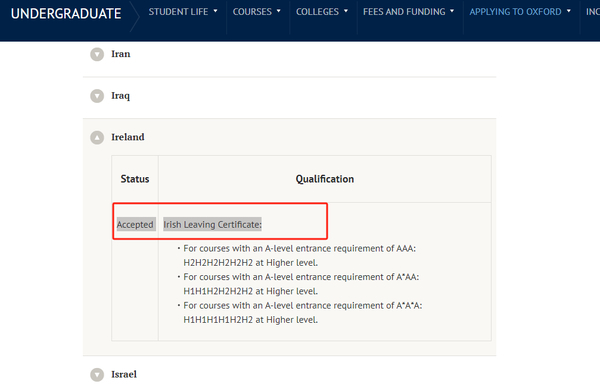Click the Iran country heading
Viewport: 600px width, 387px height.
coord(121,54)
